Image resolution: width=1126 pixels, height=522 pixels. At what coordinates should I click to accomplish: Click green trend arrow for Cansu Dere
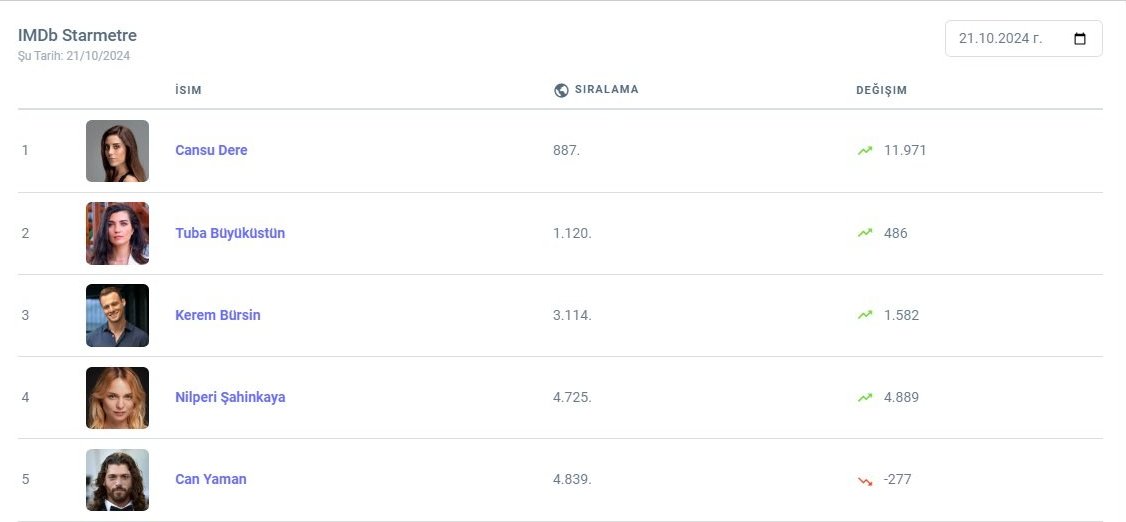click(865, 150)
